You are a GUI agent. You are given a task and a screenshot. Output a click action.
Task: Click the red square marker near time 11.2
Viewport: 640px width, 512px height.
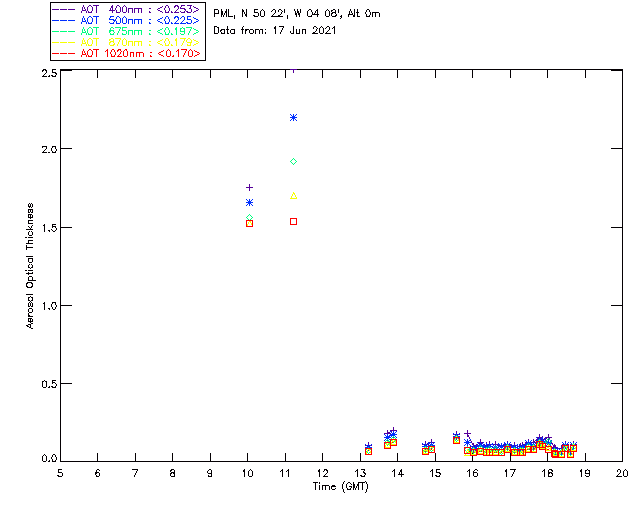click(x=293, y=222)
